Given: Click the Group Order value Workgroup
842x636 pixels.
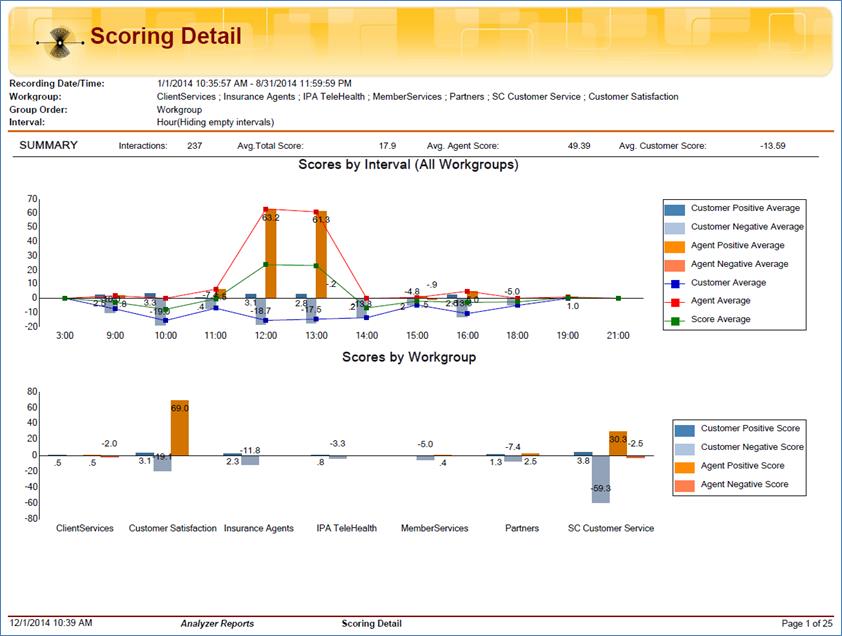Looking at the screenshot, I should [179, 110].
